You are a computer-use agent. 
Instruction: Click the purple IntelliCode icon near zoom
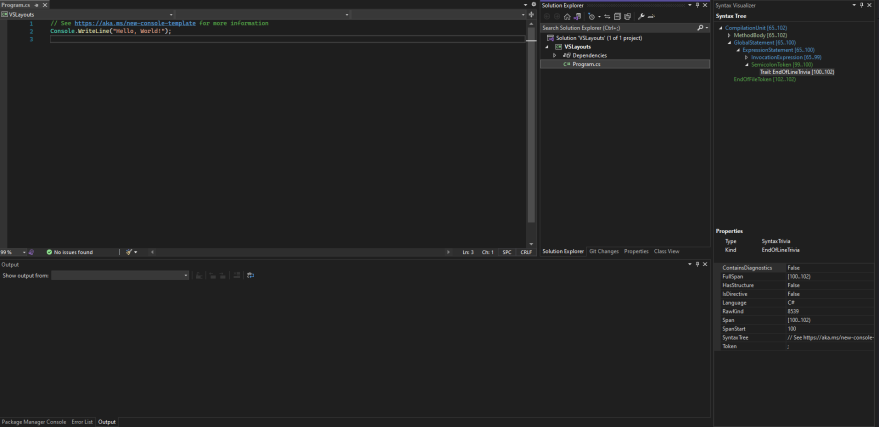[32, 252]
